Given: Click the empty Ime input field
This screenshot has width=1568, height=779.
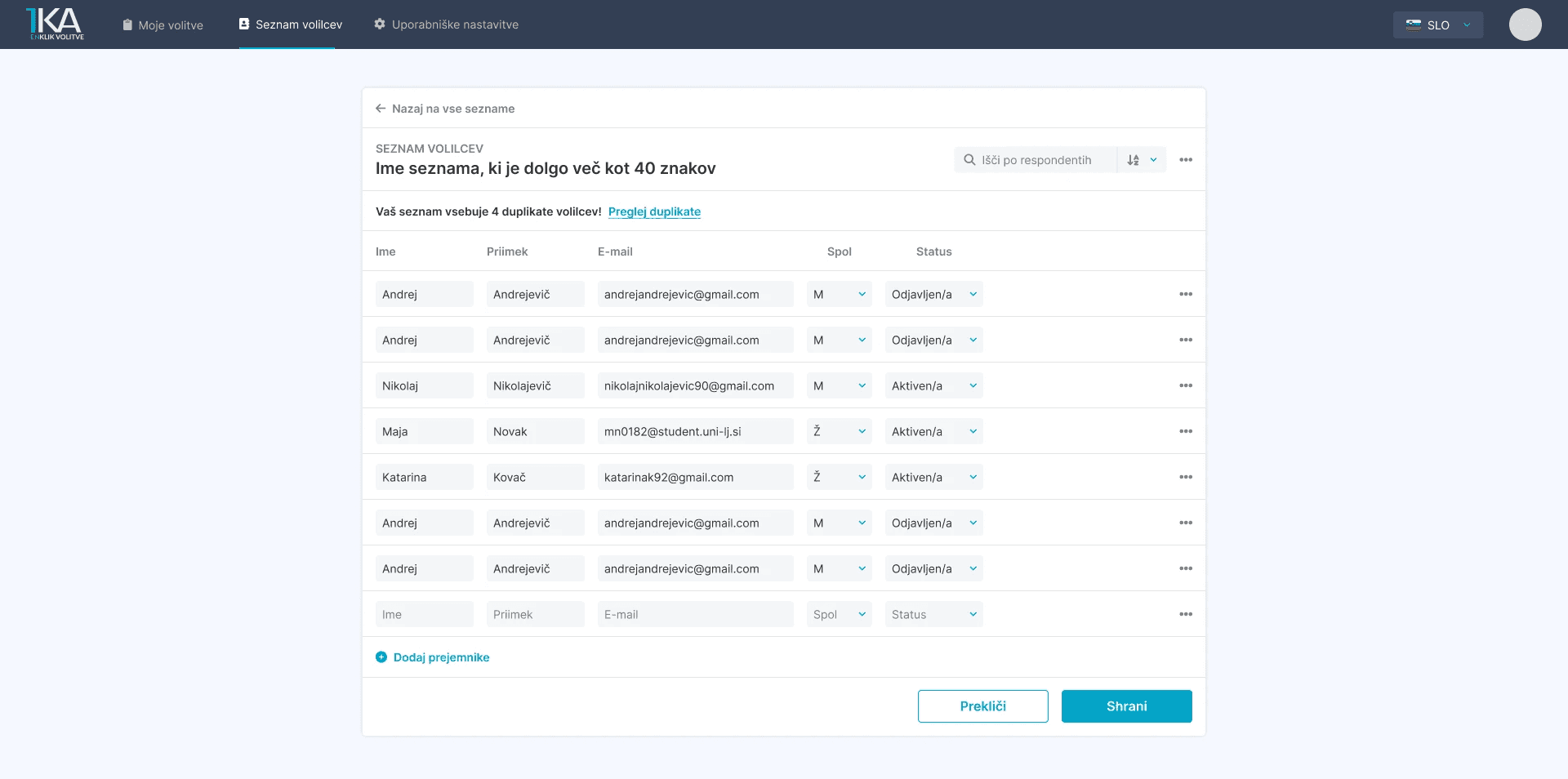Looking at the screenshot, I should point(425,614).
